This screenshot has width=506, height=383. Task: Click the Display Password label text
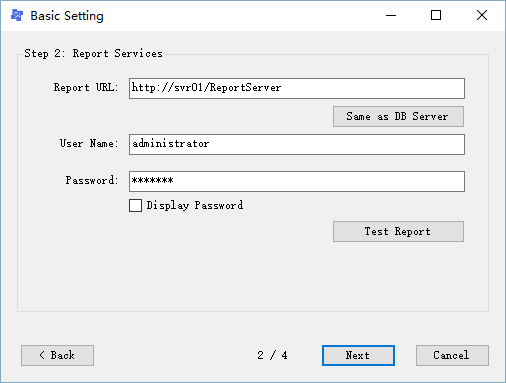pos(195,205)
